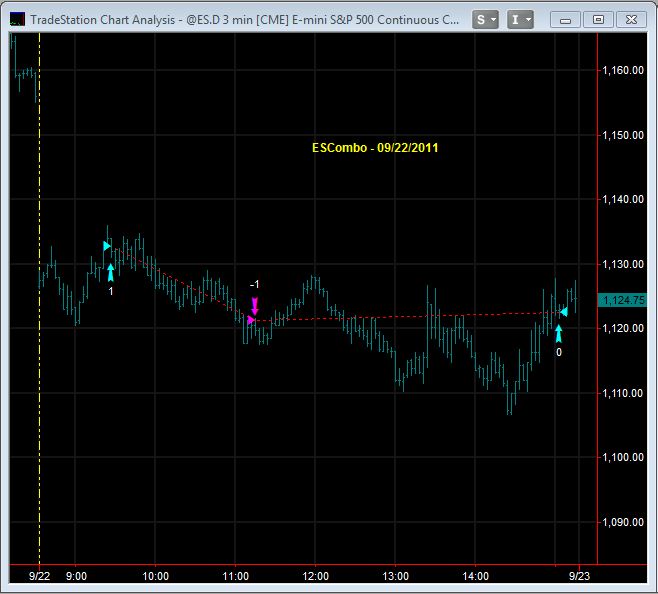This screenshot has width=658, height=594.
Task: Click the current price tag 1,124.75
Action: 622,299
